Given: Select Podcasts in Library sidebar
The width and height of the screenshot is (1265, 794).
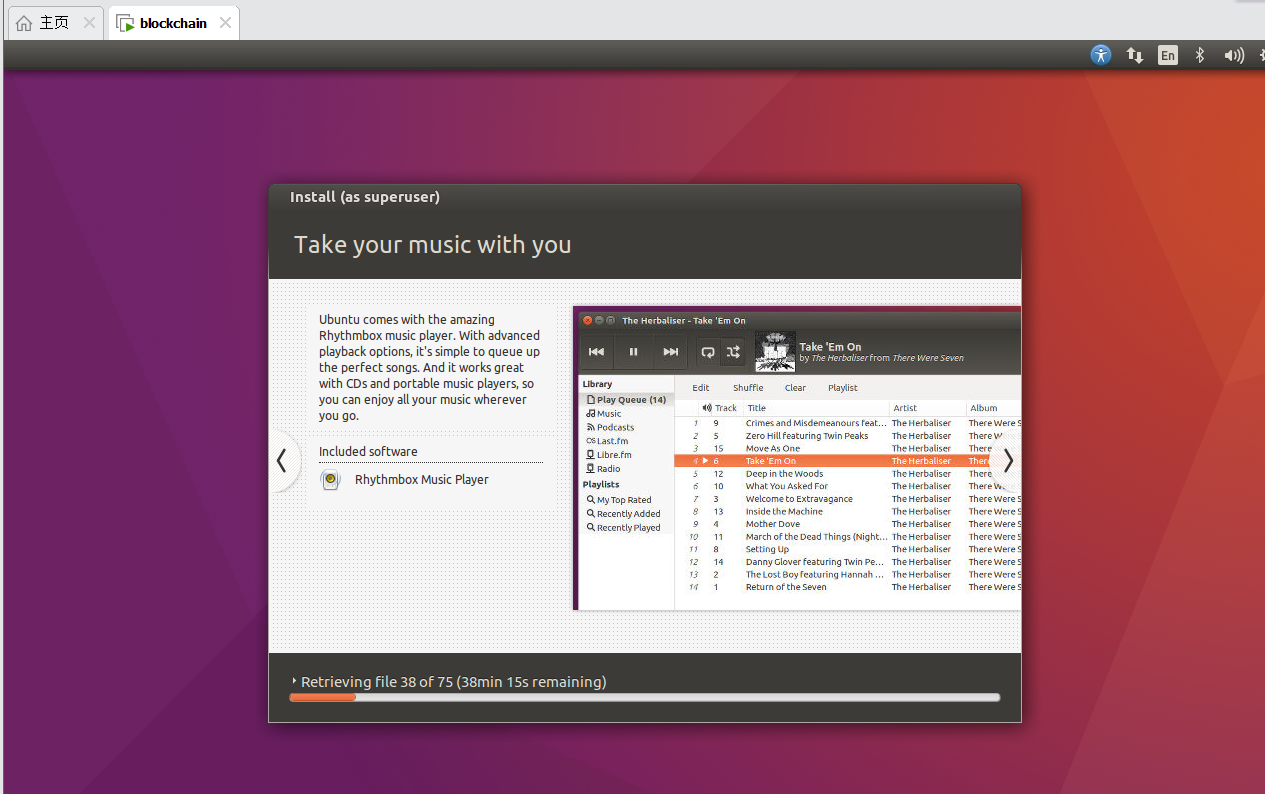Looking at the screenshot, I should tap(610, 427).
